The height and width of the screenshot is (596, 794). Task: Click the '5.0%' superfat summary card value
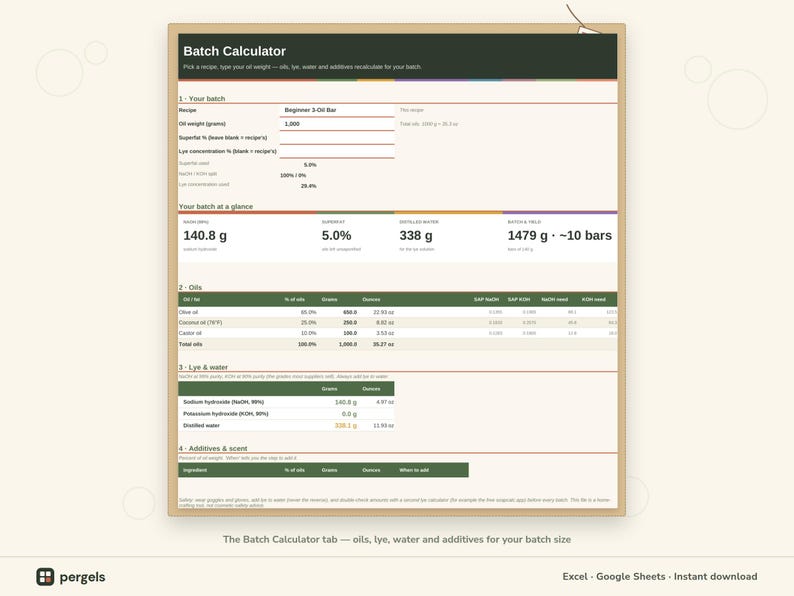[x=336, y=235]
